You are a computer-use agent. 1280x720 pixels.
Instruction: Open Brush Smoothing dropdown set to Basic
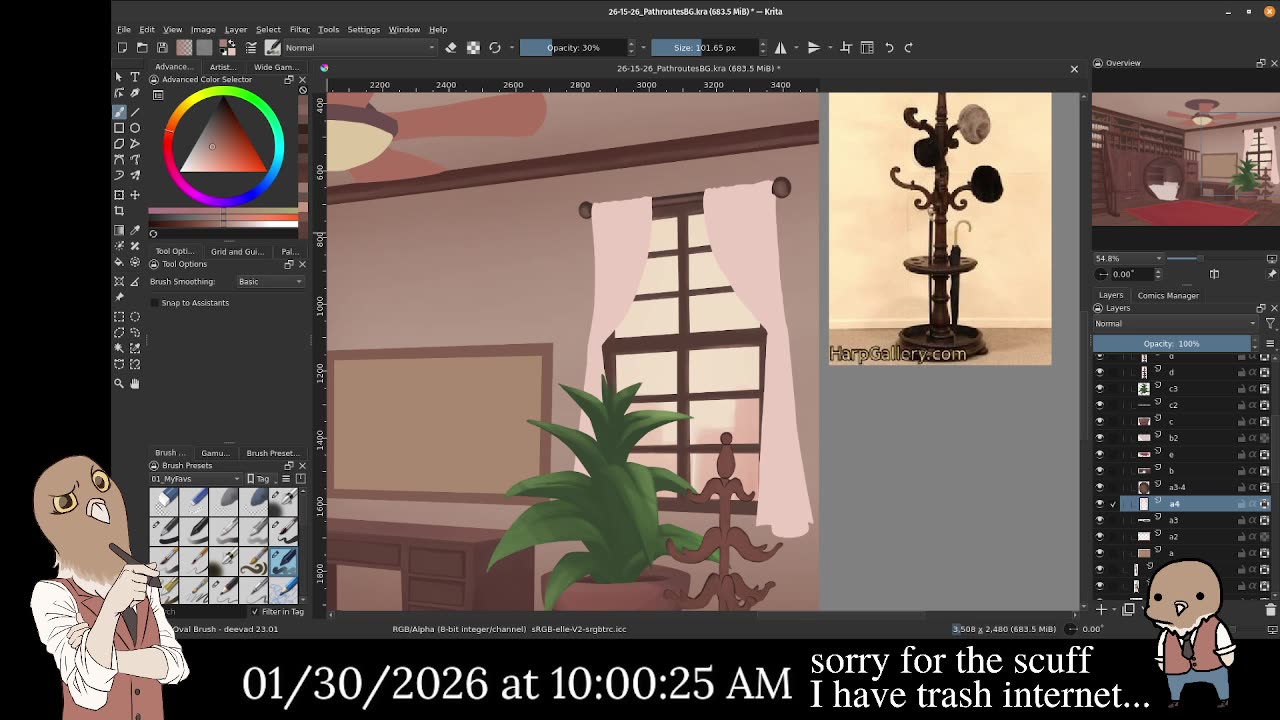click(x=270, y=281)
